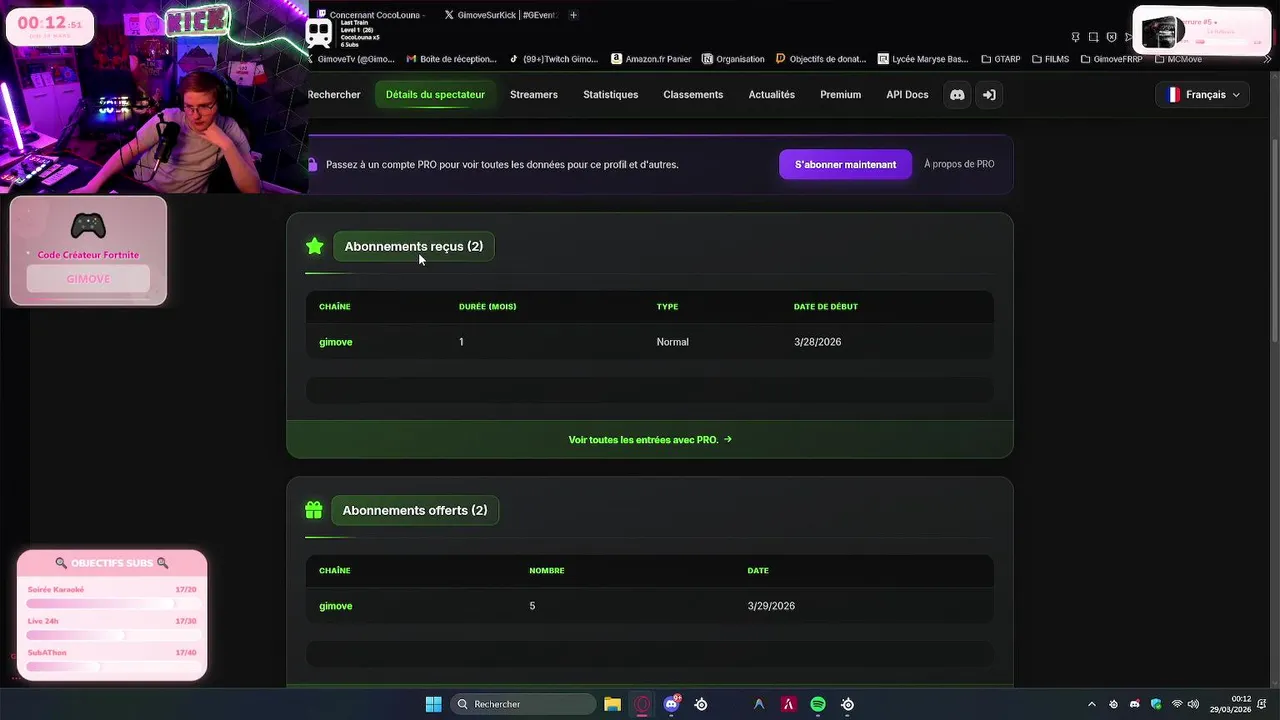Open Lycée Maryse Bas... bookmark
The image size is (1280, 720).
tap(924, 59)
